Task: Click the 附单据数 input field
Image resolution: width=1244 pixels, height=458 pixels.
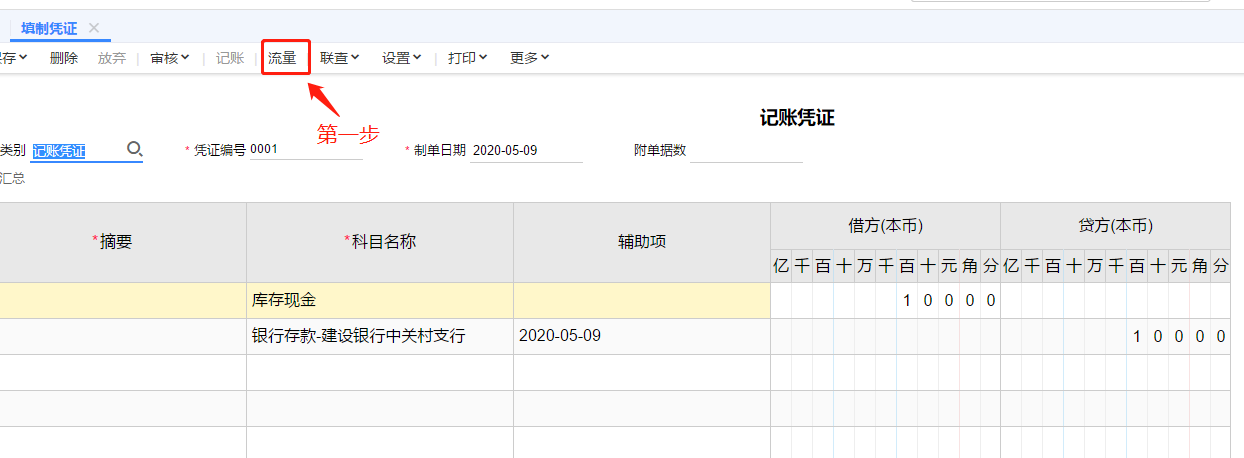Action: click(x=746, y=150)
